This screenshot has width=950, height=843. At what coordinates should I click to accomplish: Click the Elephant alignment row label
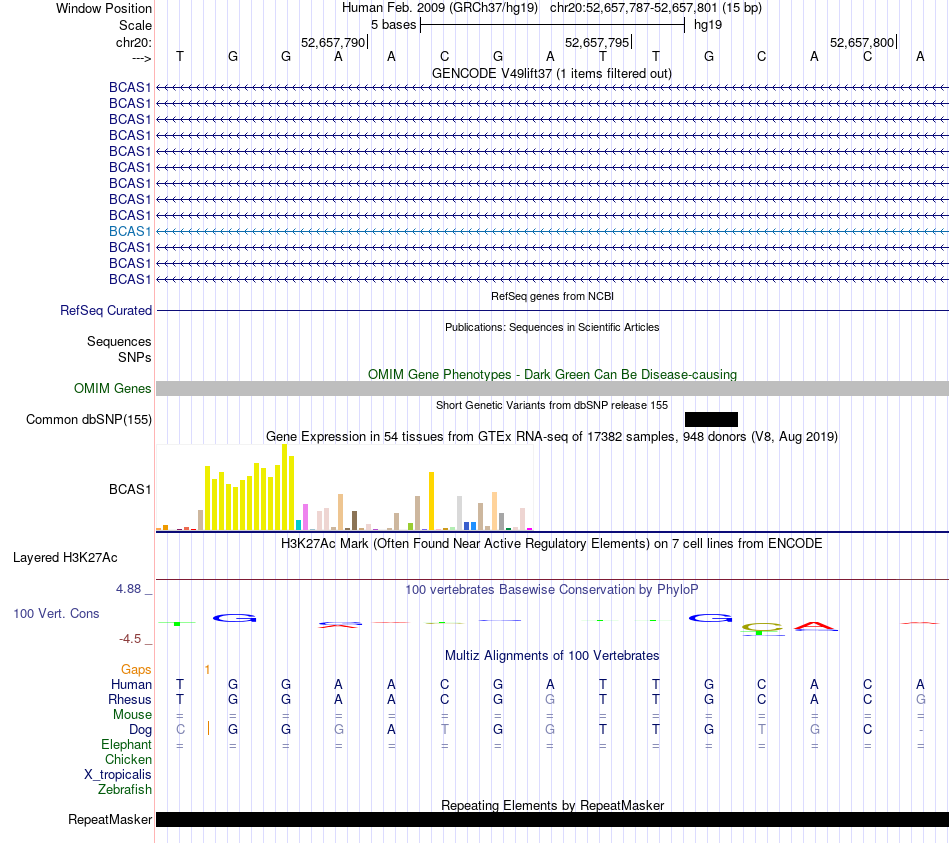click(x=126, y=744)
